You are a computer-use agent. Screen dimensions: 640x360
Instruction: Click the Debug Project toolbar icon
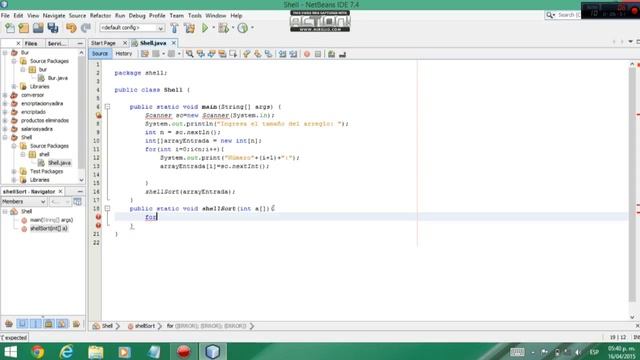coord(223,28)
